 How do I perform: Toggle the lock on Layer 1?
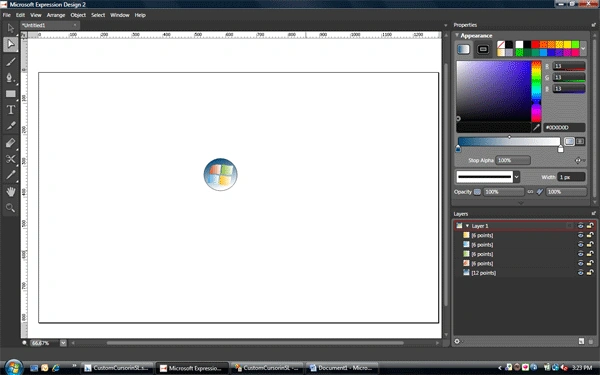[x=590, y=226]
